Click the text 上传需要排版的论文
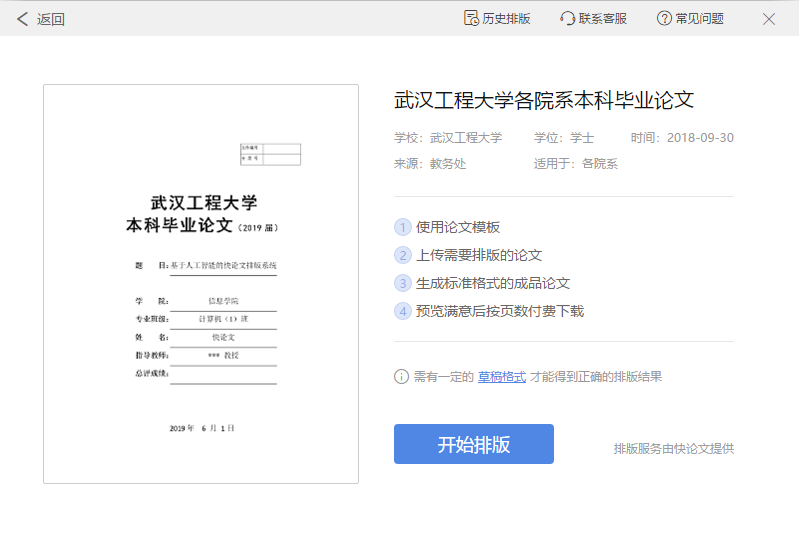 click(x=479, y=255)
